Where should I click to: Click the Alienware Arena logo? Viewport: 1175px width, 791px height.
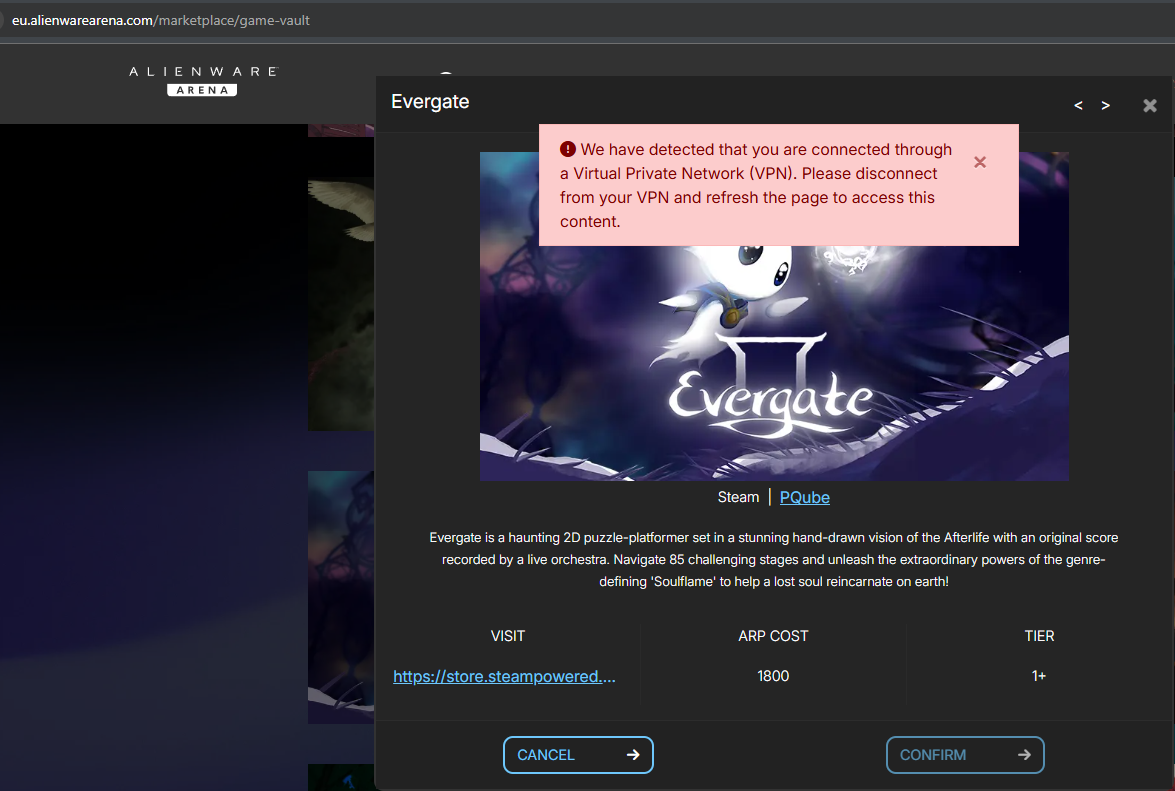(202, 80)
